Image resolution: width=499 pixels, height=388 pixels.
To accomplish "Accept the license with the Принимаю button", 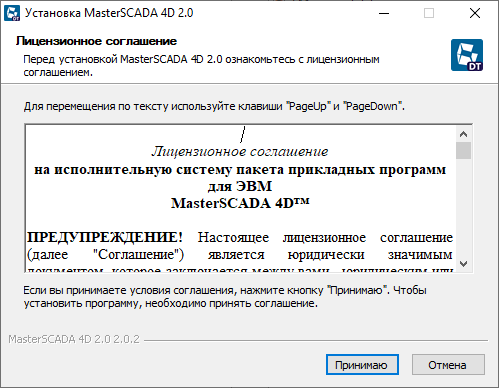I will tap(362, 365).
